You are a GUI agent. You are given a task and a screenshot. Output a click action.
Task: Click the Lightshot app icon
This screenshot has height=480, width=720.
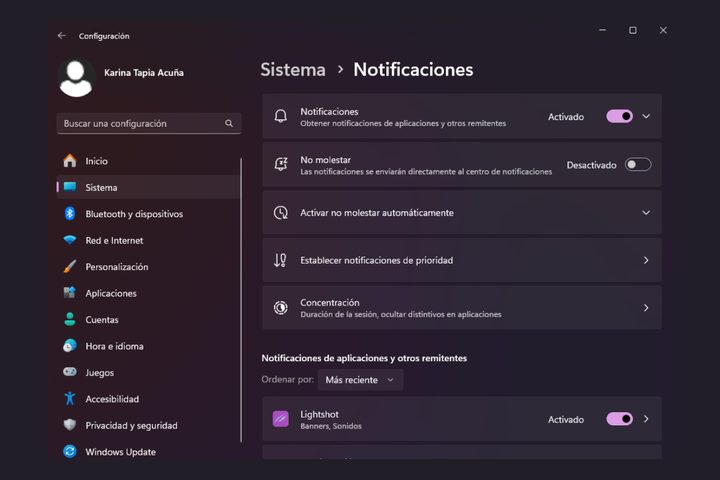click(x=281, y=419)
